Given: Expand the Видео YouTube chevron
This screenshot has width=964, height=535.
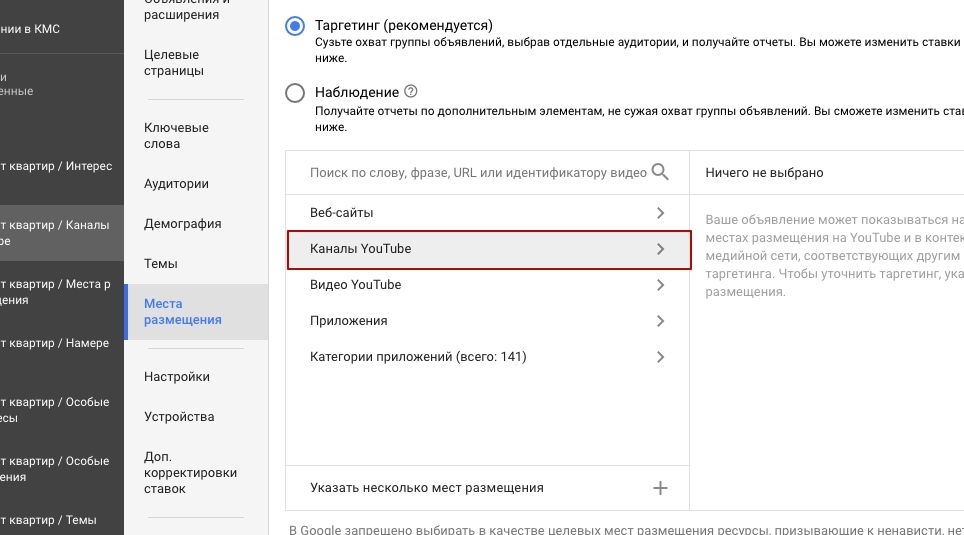Looking at the screenshot, I should coord(660,285).
